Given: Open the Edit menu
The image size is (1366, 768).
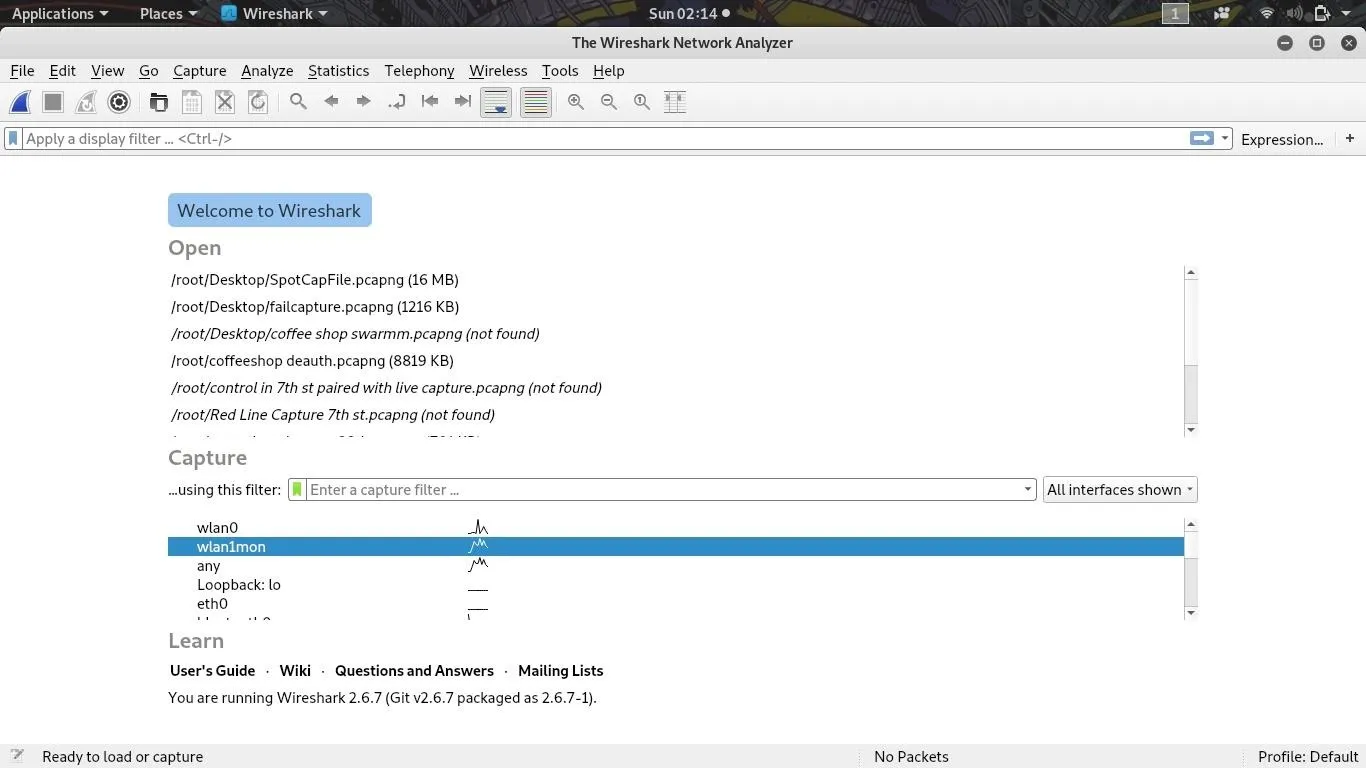Looking at the screenshot, I should [x=62, y=71].
